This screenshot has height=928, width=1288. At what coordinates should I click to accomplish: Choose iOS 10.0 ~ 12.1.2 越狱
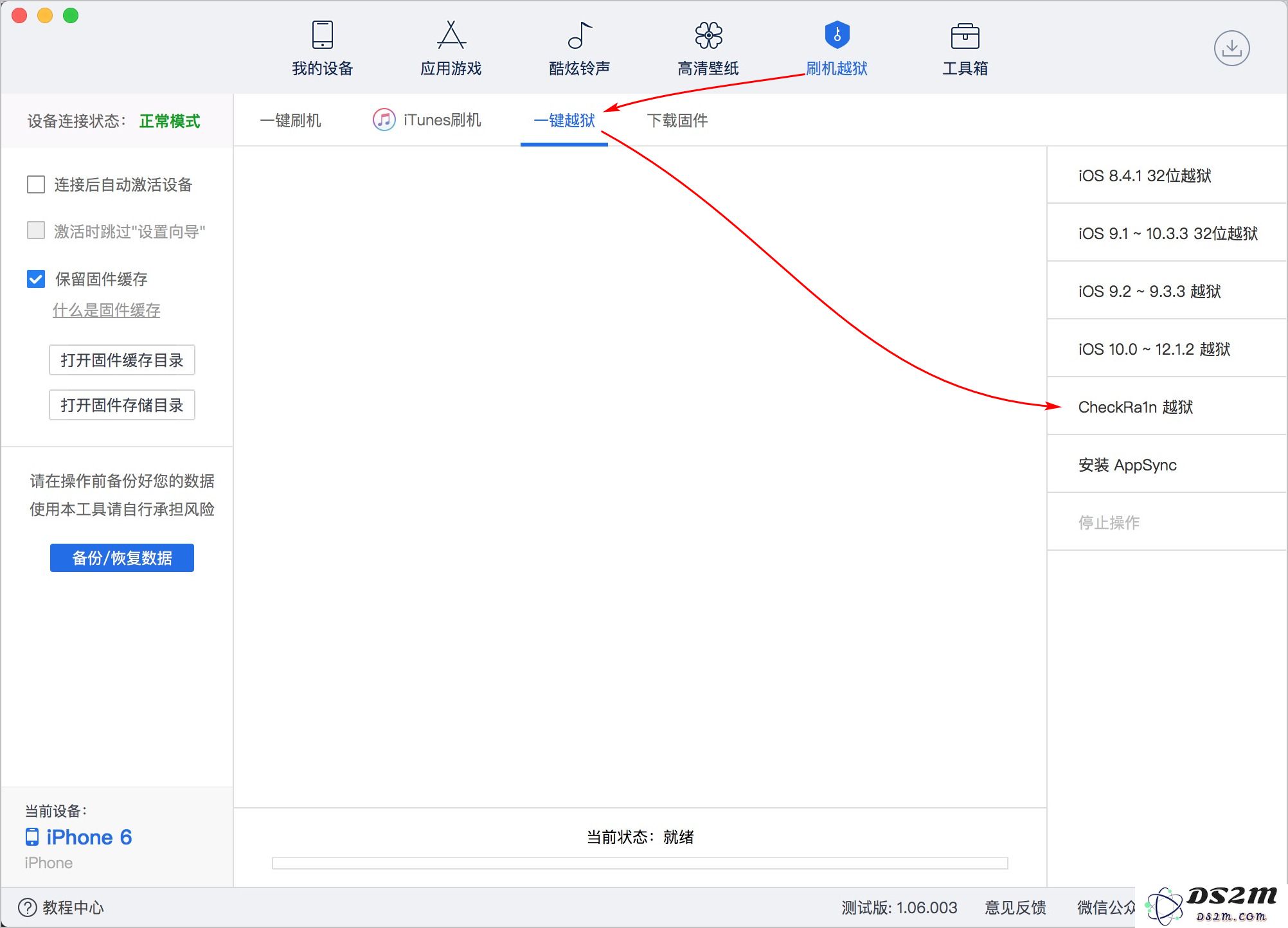[1167, 349]
